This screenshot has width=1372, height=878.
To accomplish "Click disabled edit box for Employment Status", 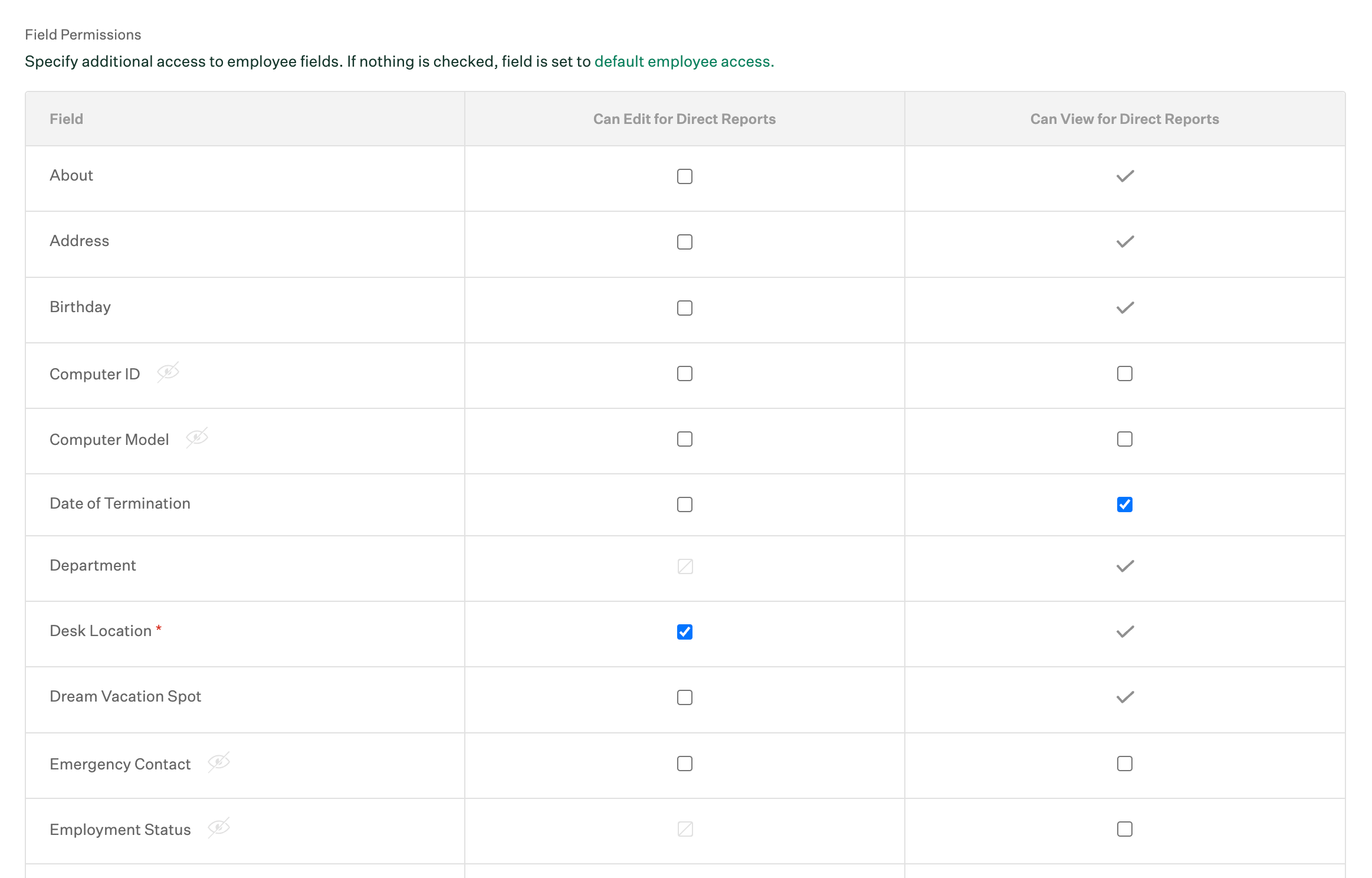I will click(685, 829).
